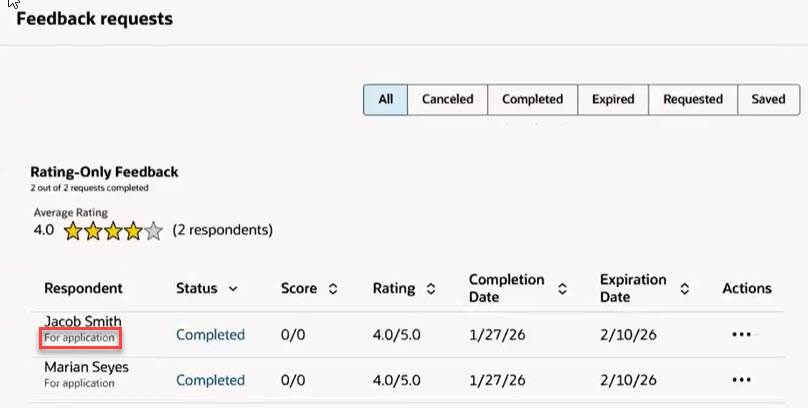Toggle the Saved filter
The width and height of the screenshot is (808, 408).
click(x=768, y=99)
